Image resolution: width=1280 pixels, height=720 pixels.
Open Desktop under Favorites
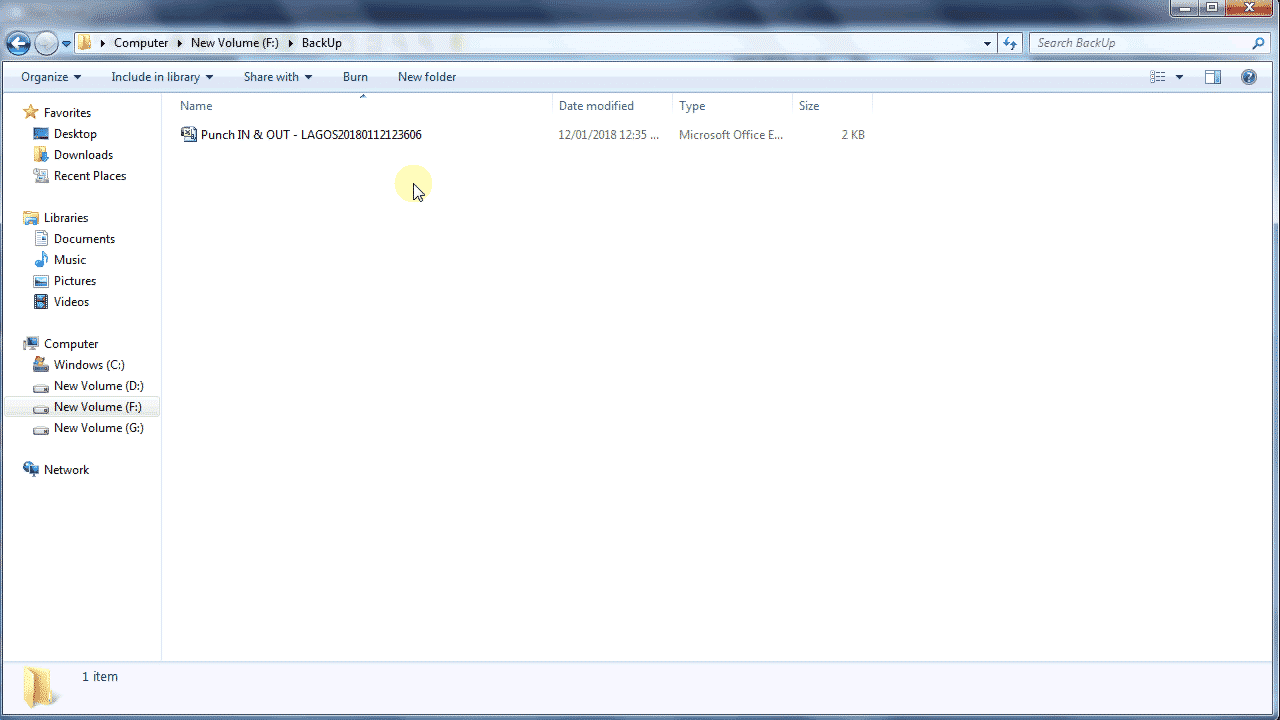[x=75, y=134]
